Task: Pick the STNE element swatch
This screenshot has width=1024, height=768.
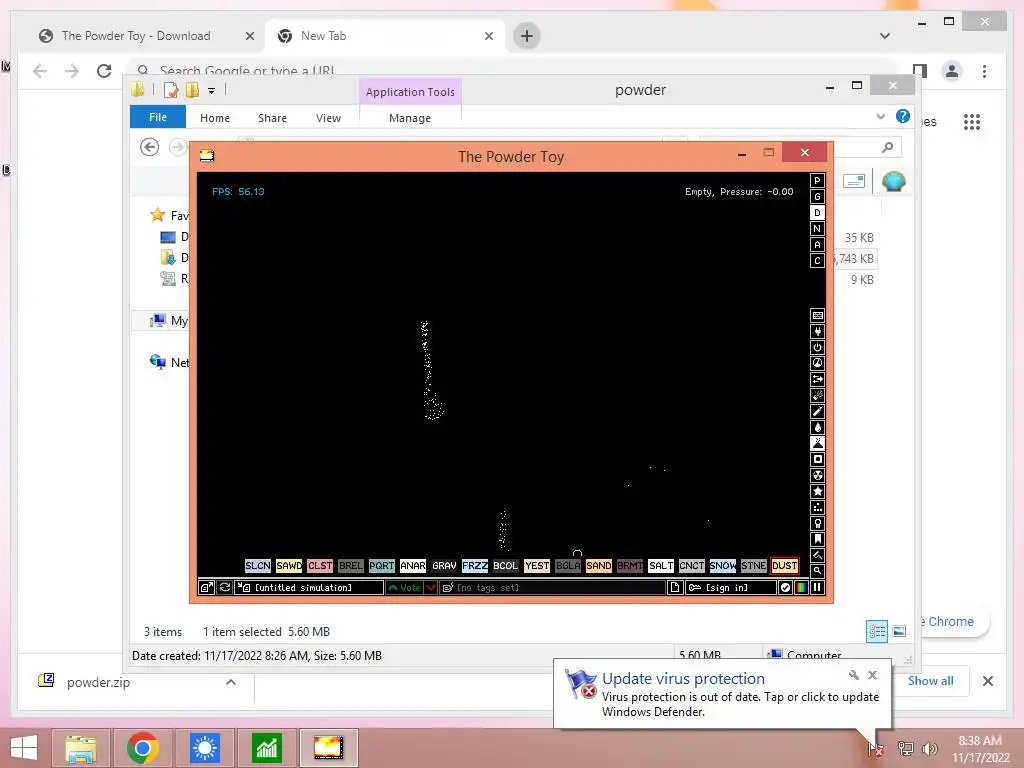Action: click(x=754, y=566)
